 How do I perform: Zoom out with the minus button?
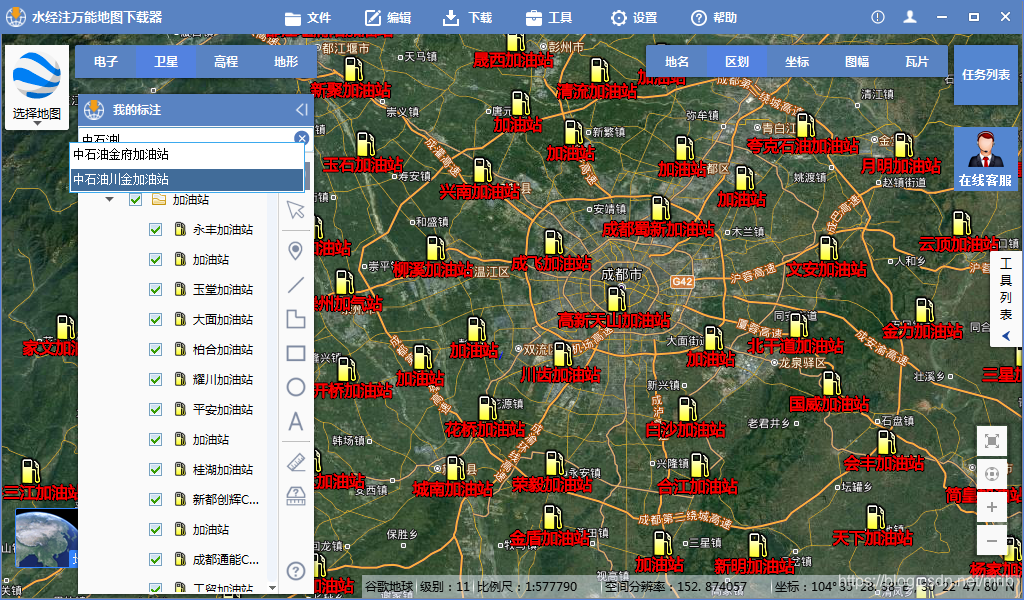click(991, 541)
